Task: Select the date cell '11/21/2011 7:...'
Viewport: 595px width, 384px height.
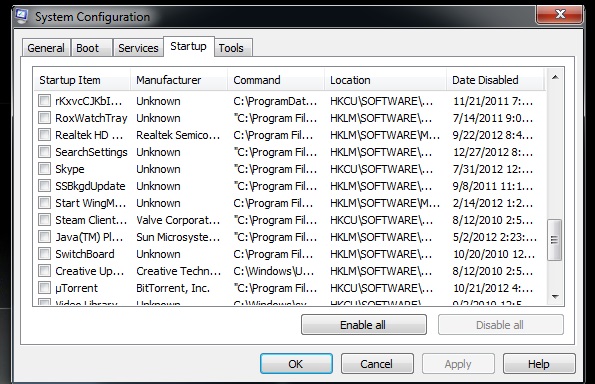Action: (x=493, y=101)
